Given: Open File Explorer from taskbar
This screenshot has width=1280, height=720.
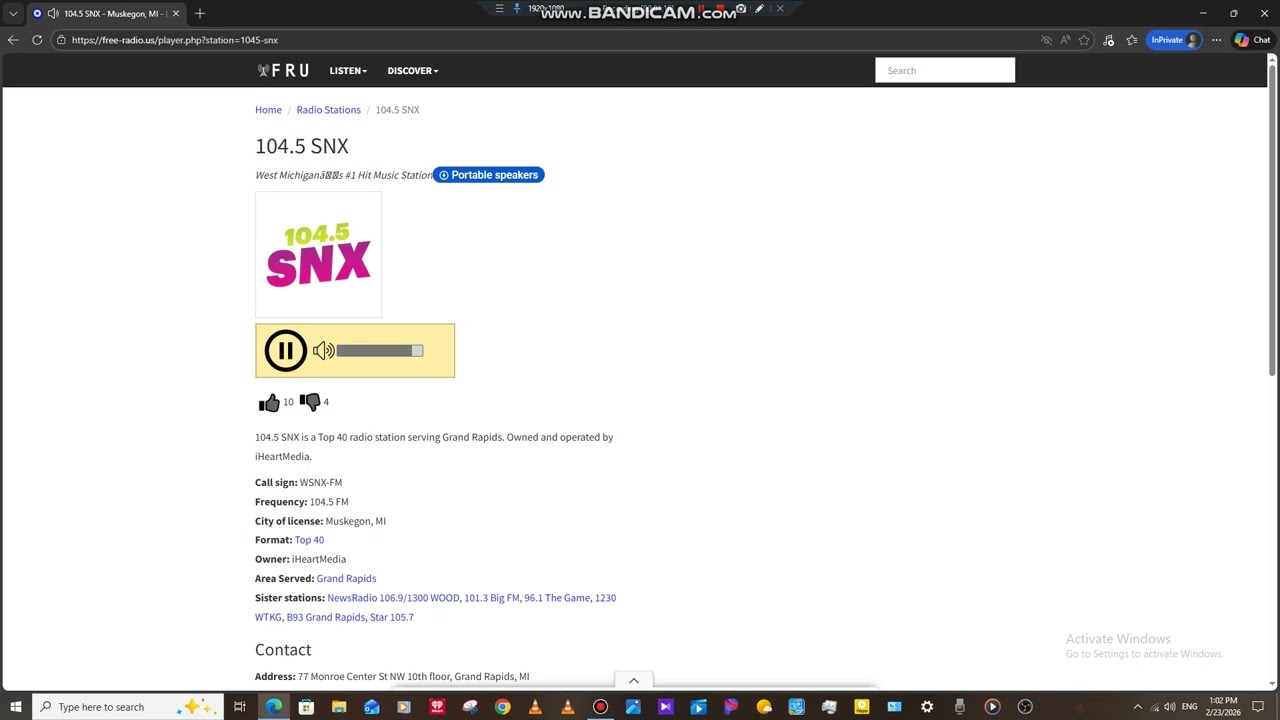Looking at the screenshot, I should point(339,707).
